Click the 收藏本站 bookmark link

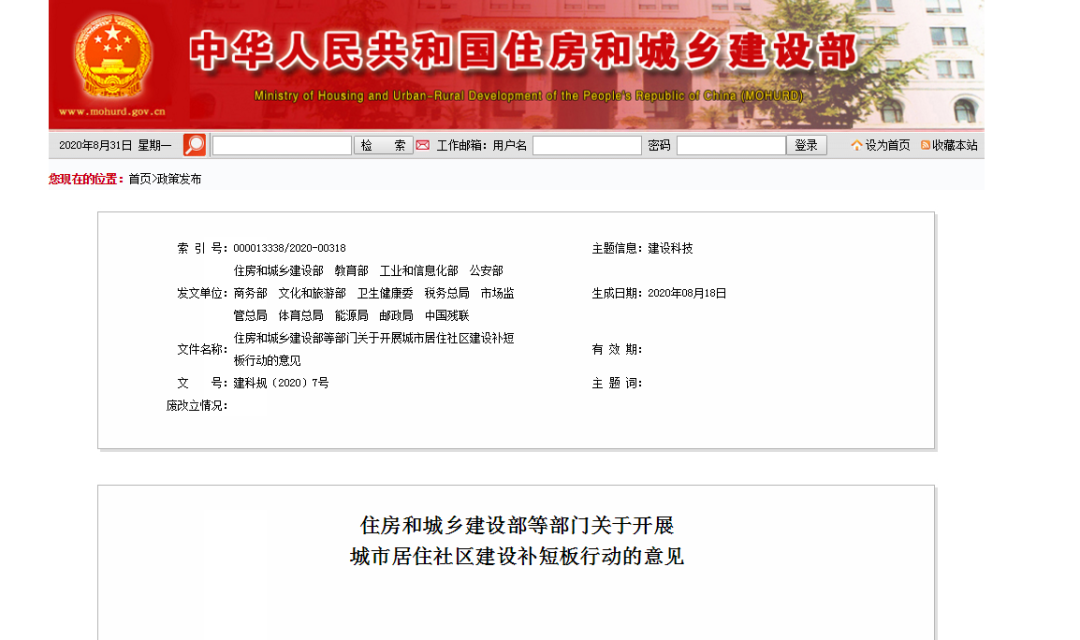click(955, 145)
